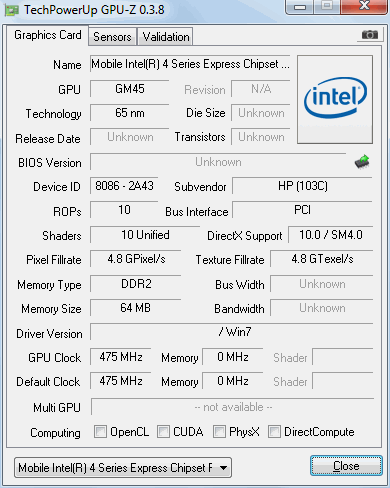The image size is (390, 488).
Task: Click the Default Clock field 475 MHz
Action: pyautogui.click(x=121, y=381)
